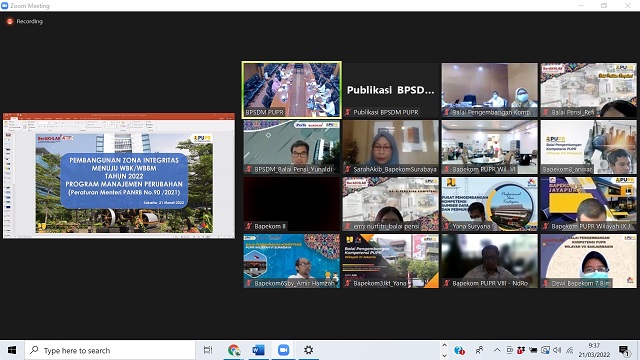The image size is (640, 360).
Task: Open the Action Center notification icon
Action: pyautogui.click(x=624, y=350)
